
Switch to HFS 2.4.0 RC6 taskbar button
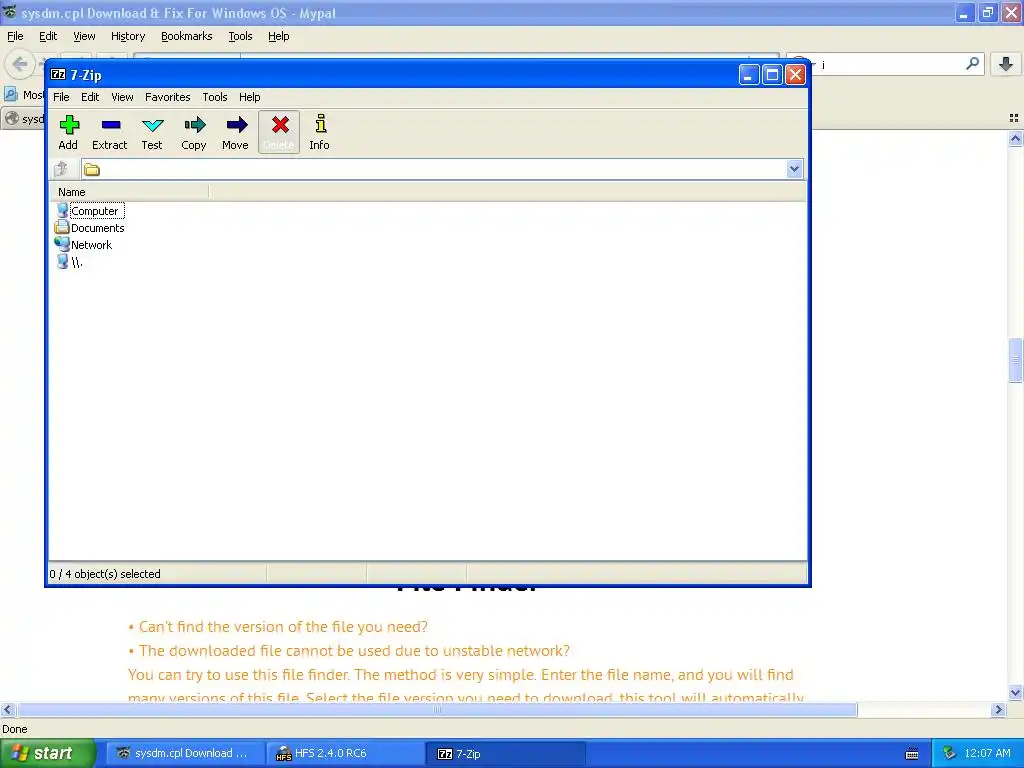click(x=345, y=753)
